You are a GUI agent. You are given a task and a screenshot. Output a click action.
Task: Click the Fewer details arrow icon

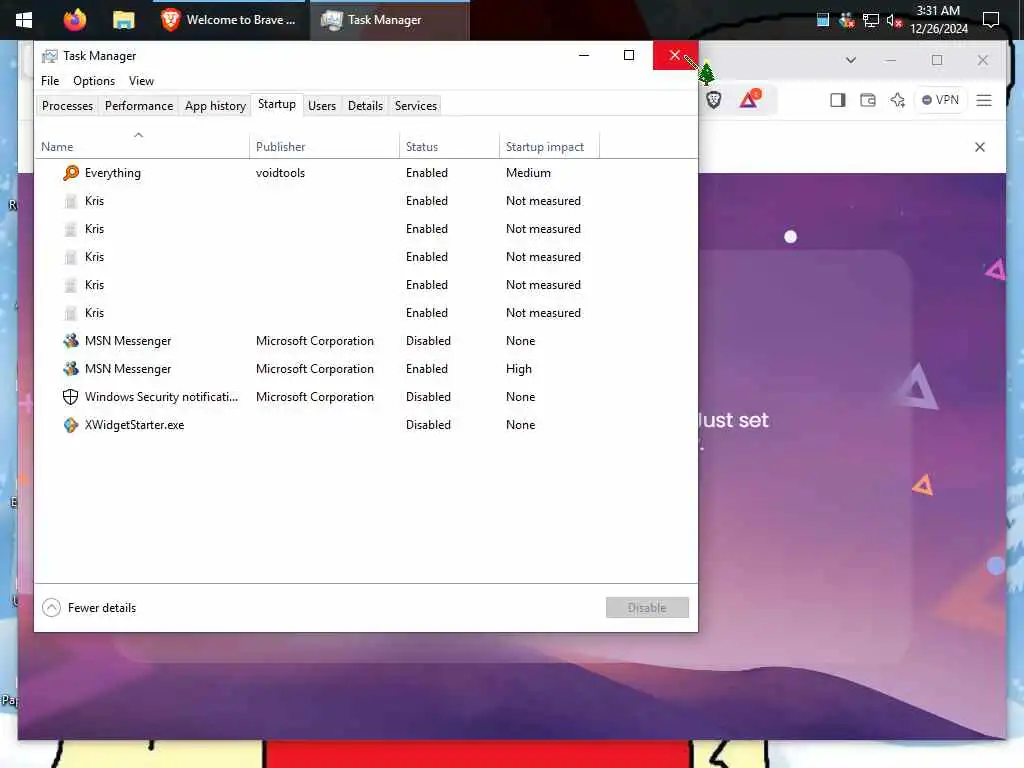51,608
